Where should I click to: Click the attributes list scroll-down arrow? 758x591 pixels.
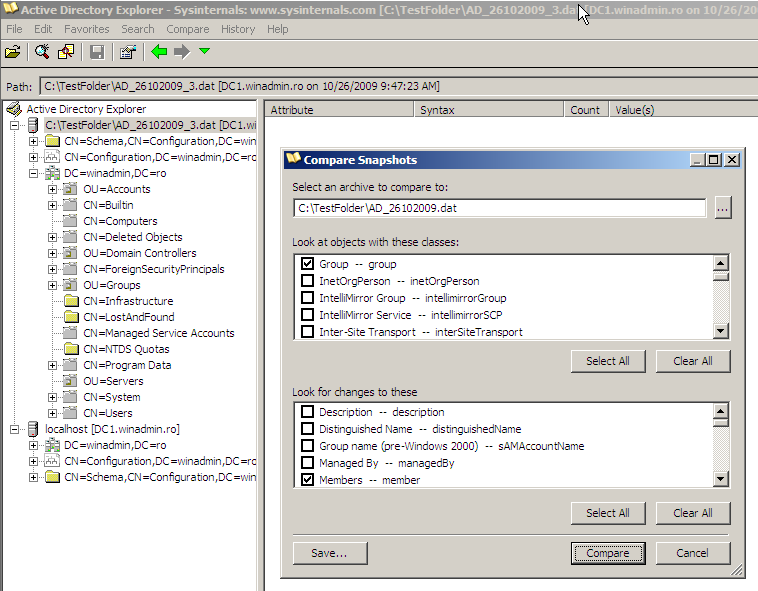[x=720, y=479]
